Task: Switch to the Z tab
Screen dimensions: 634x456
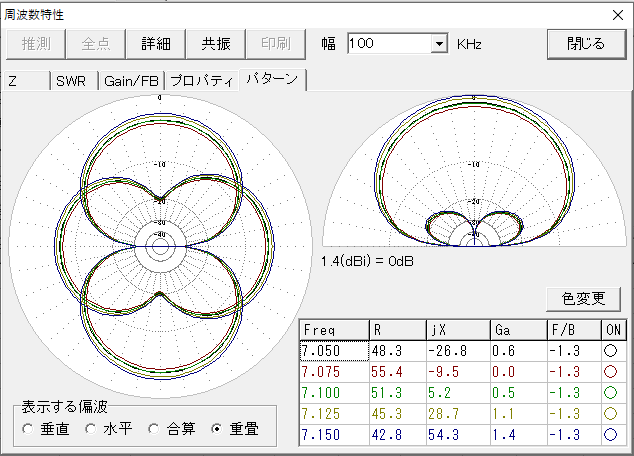Action: [27, 81]
